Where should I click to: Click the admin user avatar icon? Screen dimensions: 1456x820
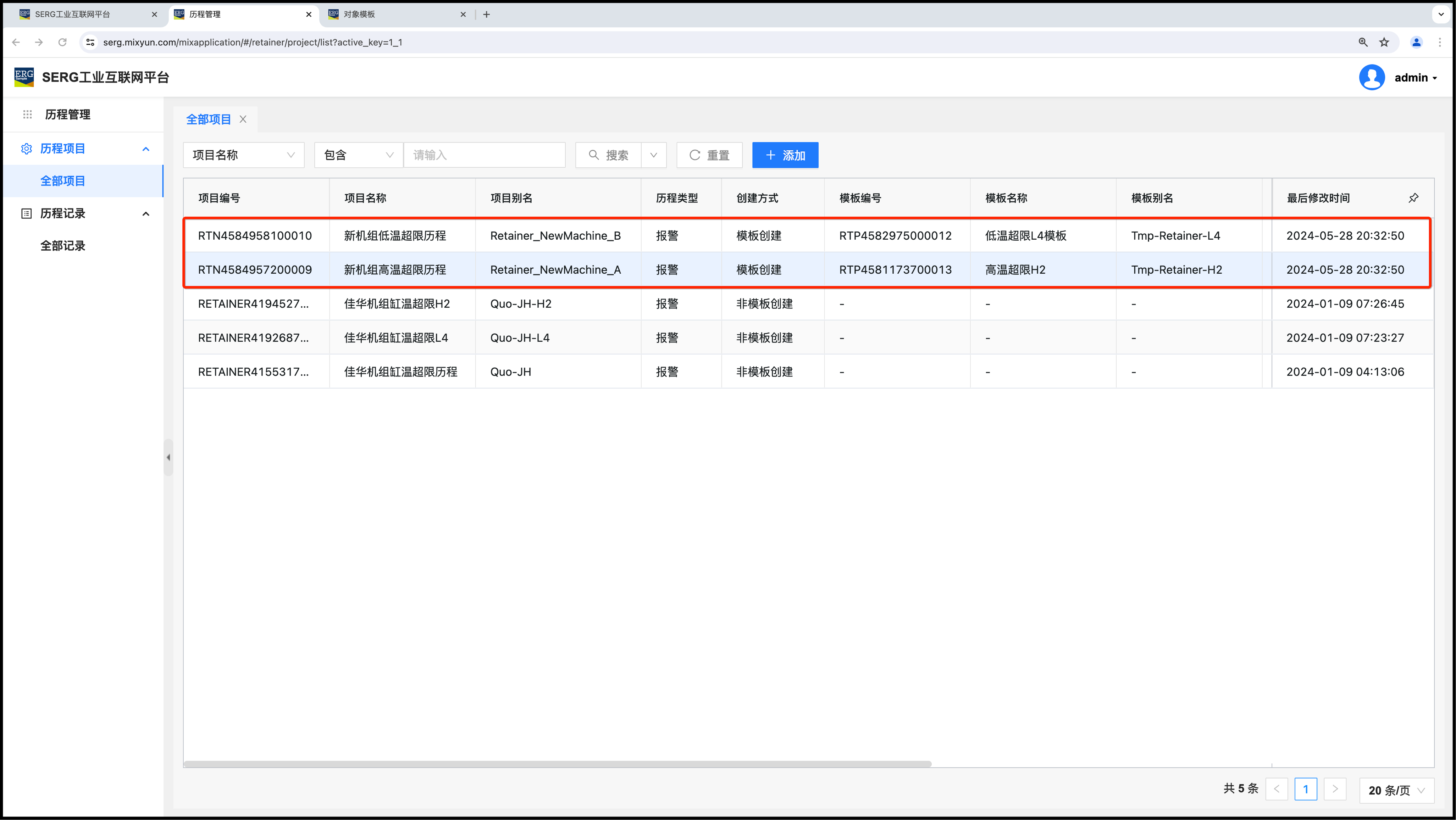tap(1371, 77)
